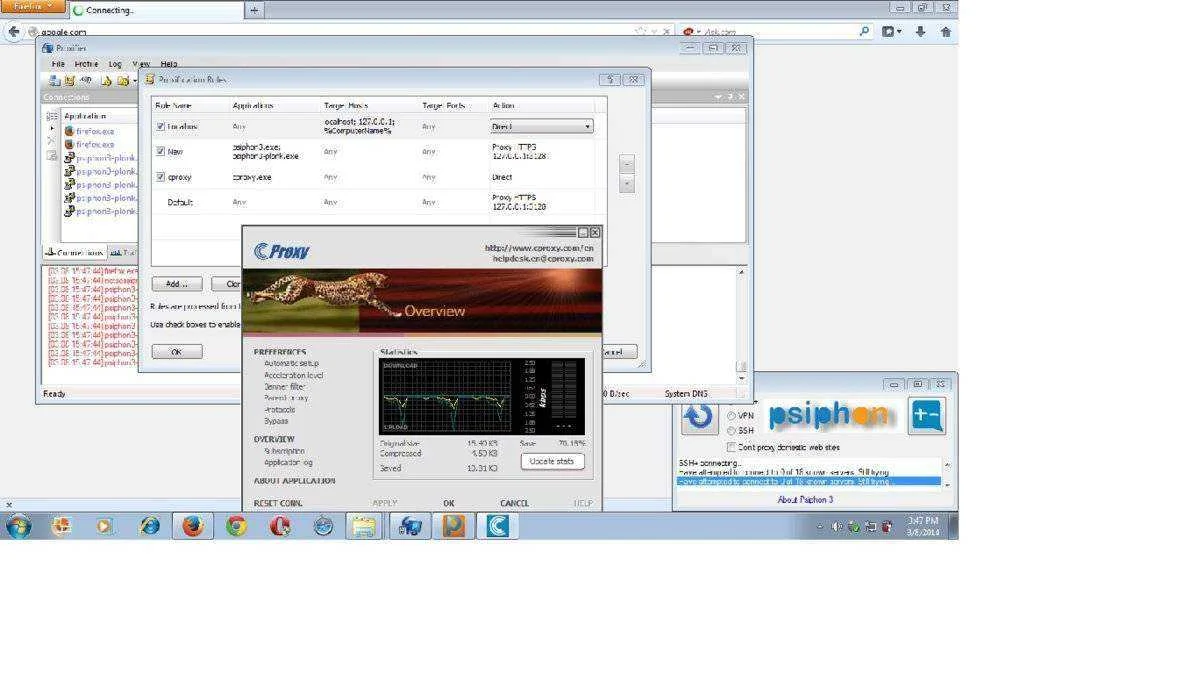The image size is (1198, 674).
Task: Open Application log under Overview
Action: [x=288, y=462]
